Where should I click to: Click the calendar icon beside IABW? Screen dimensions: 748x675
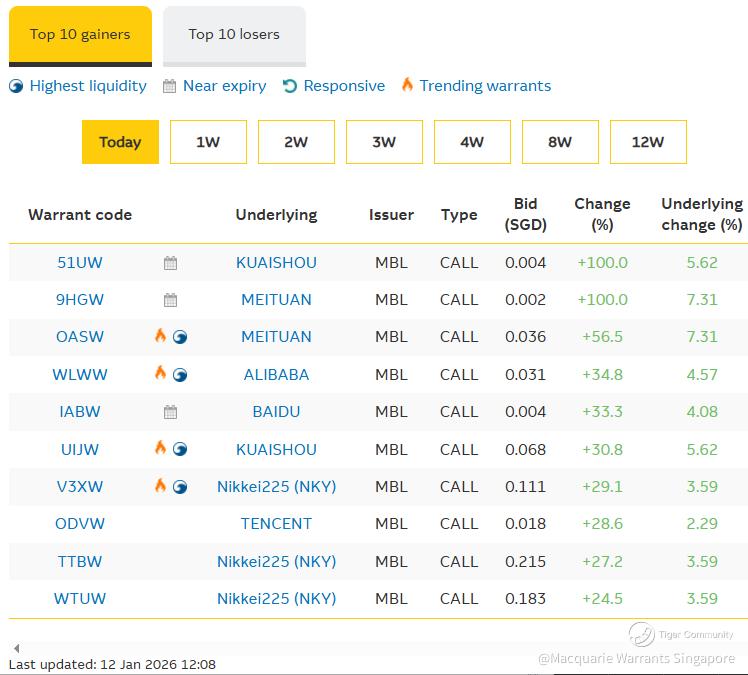pos(170,412)
